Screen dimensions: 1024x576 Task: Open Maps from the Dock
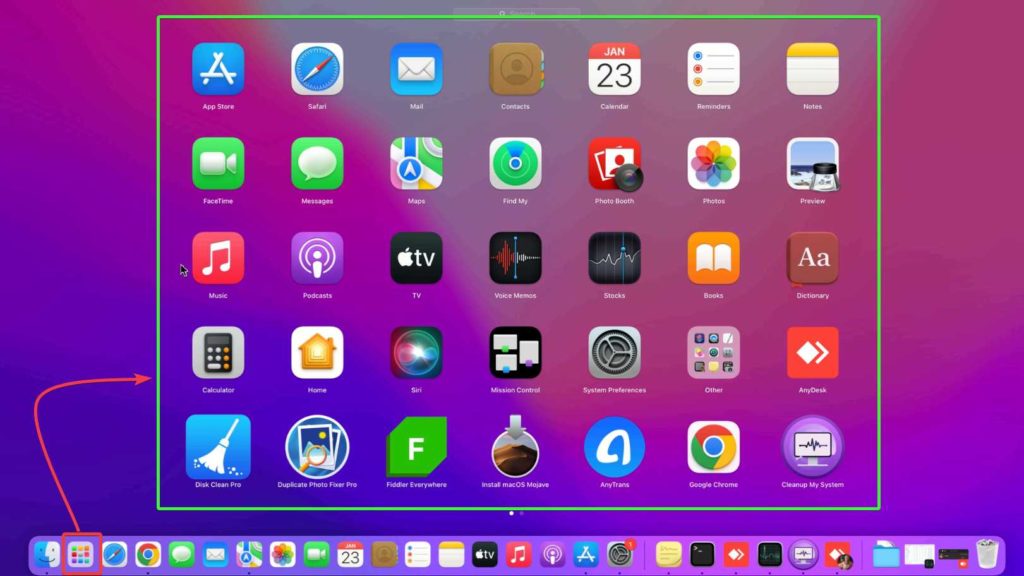(249, 555)
